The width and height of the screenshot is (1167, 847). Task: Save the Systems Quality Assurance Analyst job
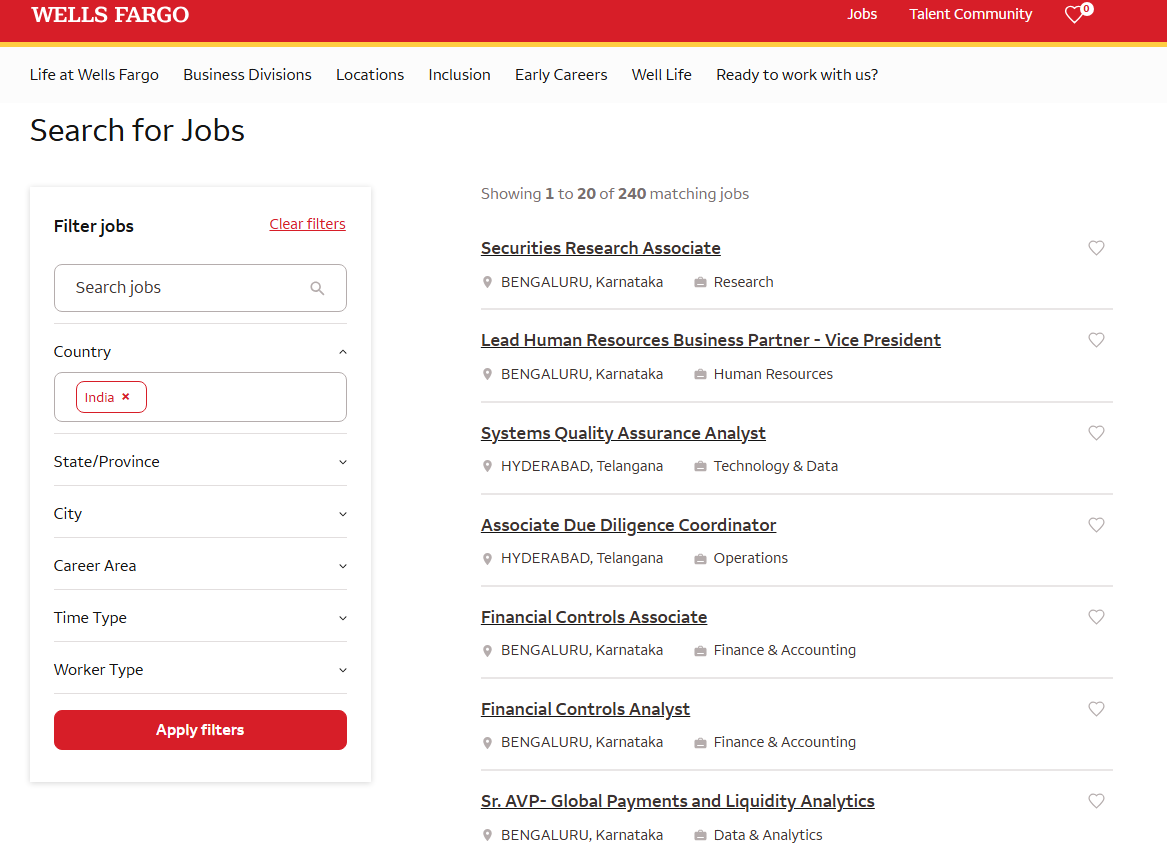pyautogui.click(x=1096, y=433)
